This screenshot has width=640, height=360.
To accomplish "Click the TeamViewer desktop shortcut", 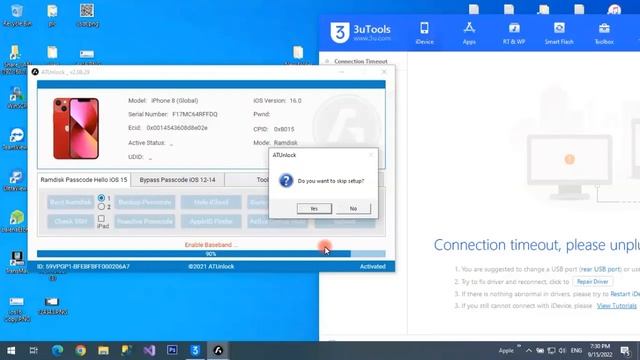I will (16, 138).
